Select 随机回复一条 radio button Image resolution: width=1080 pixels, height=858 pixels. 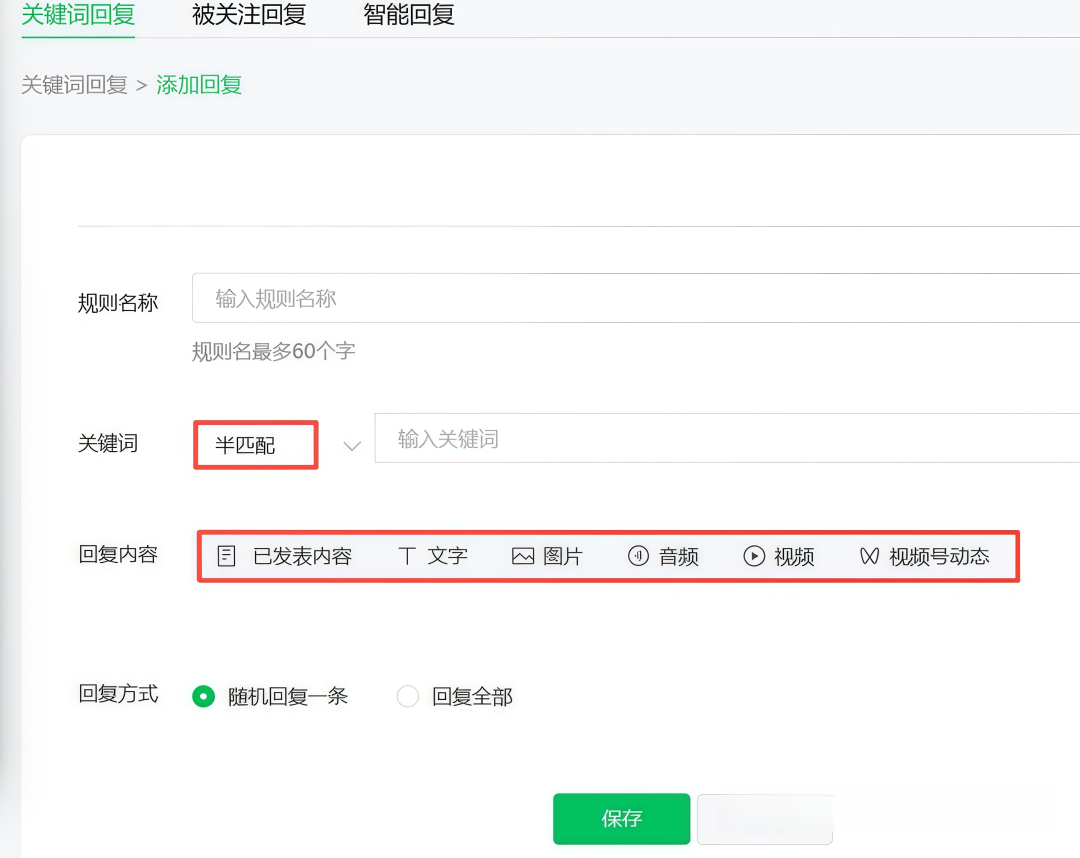point(203,696)
